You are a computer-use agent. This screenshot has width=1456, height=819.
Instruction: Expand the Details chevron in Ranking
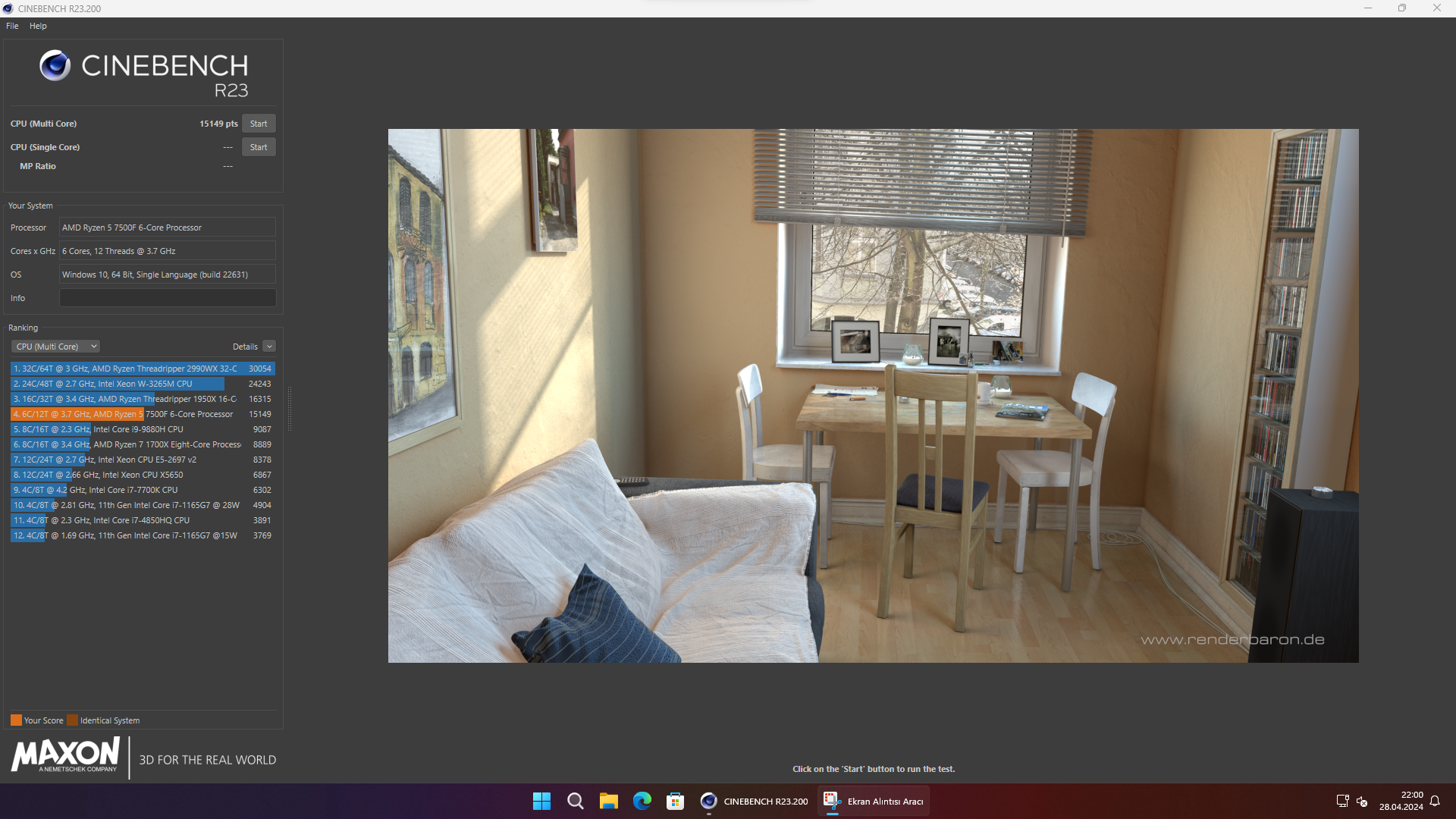(269, 347)
